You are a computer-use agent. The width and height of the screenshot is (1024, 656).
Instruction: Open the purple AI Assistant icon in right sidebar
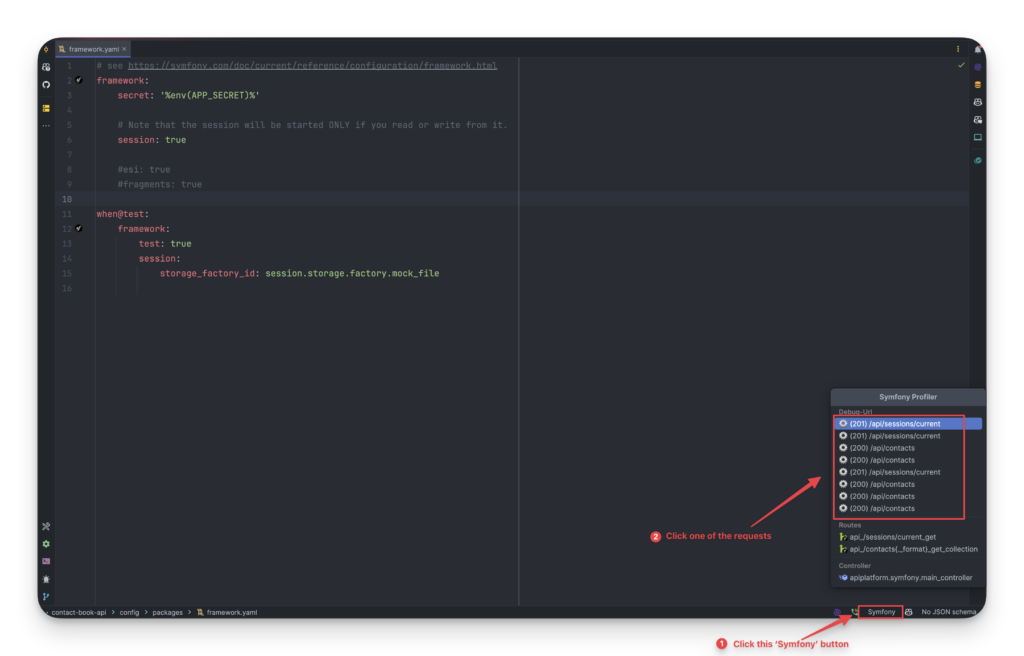click(x=978, y=67)
